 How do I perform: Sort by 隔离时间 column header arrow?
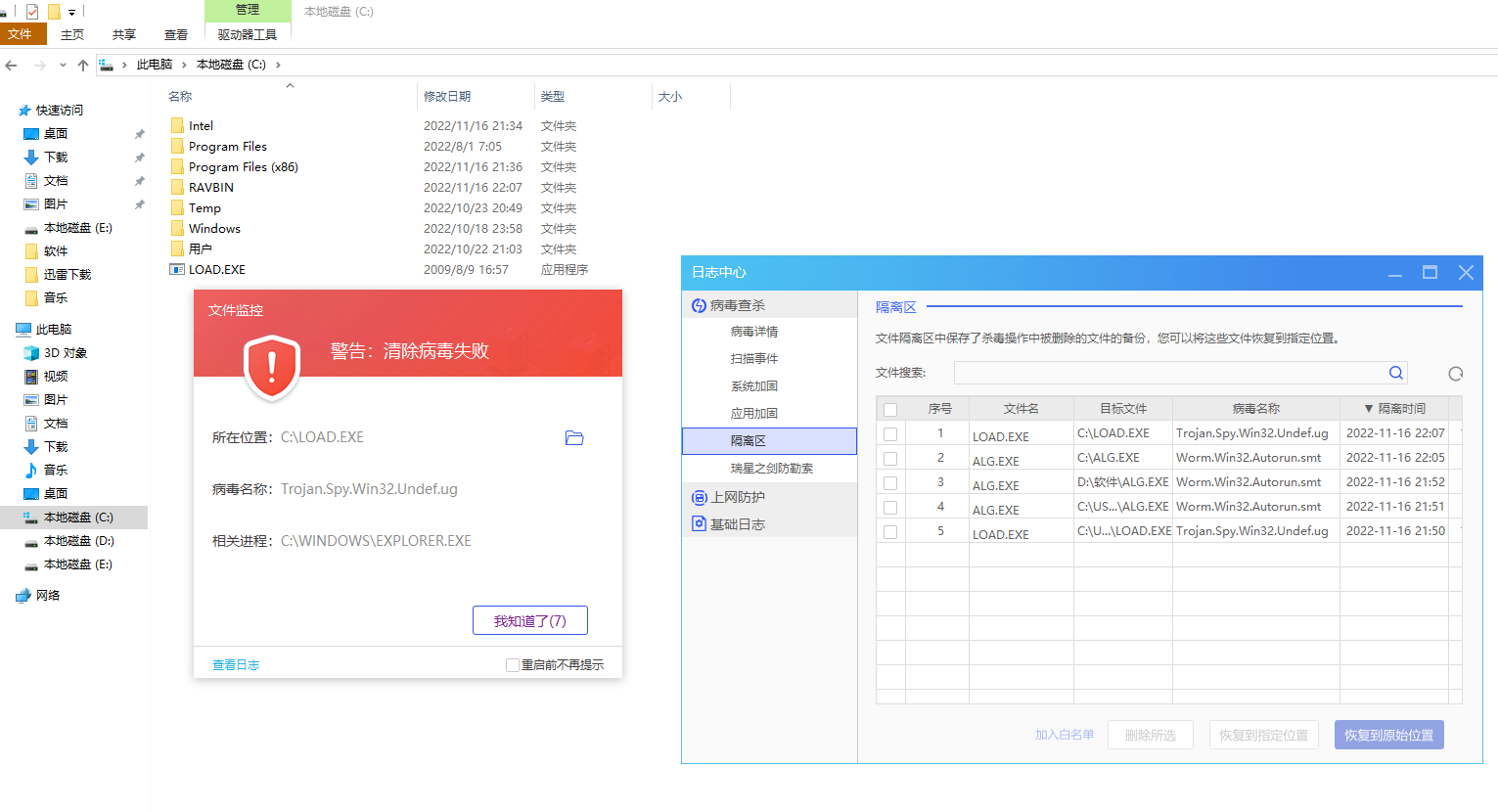1369,409
